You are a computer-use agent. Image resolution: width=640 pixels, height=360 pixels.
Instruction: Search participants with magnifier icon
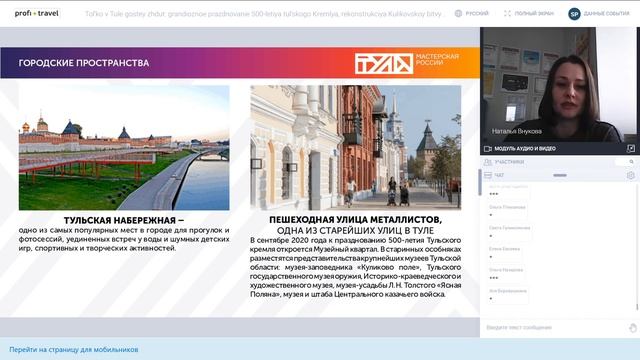[x=631, y=162]
